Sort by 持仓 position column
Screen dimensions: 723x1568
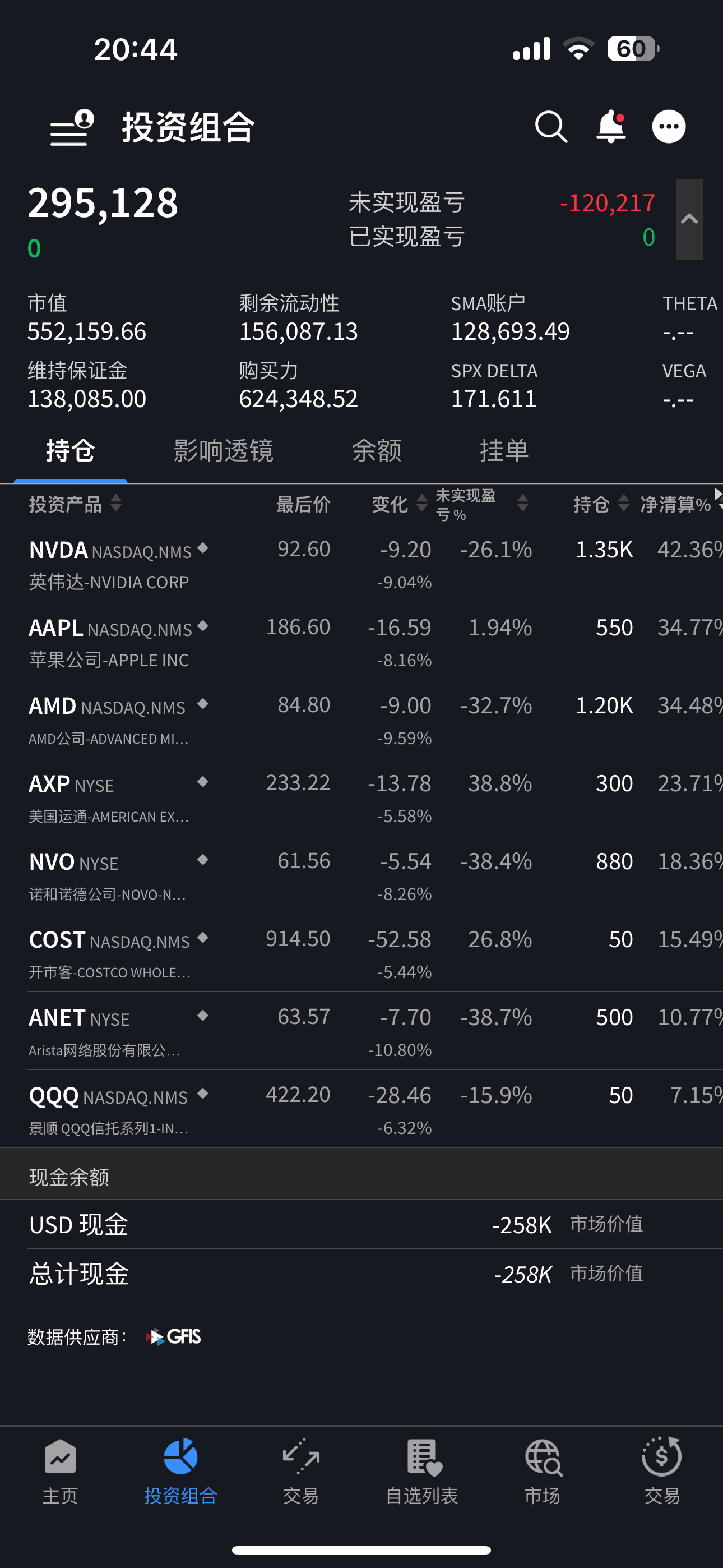point(600,504)
